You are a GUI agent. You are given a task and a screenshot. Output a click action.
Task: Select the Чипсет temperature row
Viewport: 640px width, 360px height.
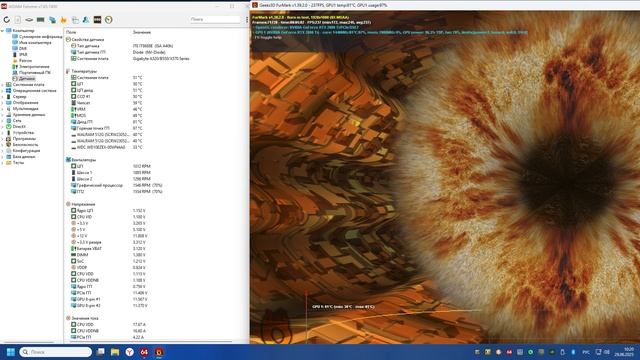click(x=107, y=103)
